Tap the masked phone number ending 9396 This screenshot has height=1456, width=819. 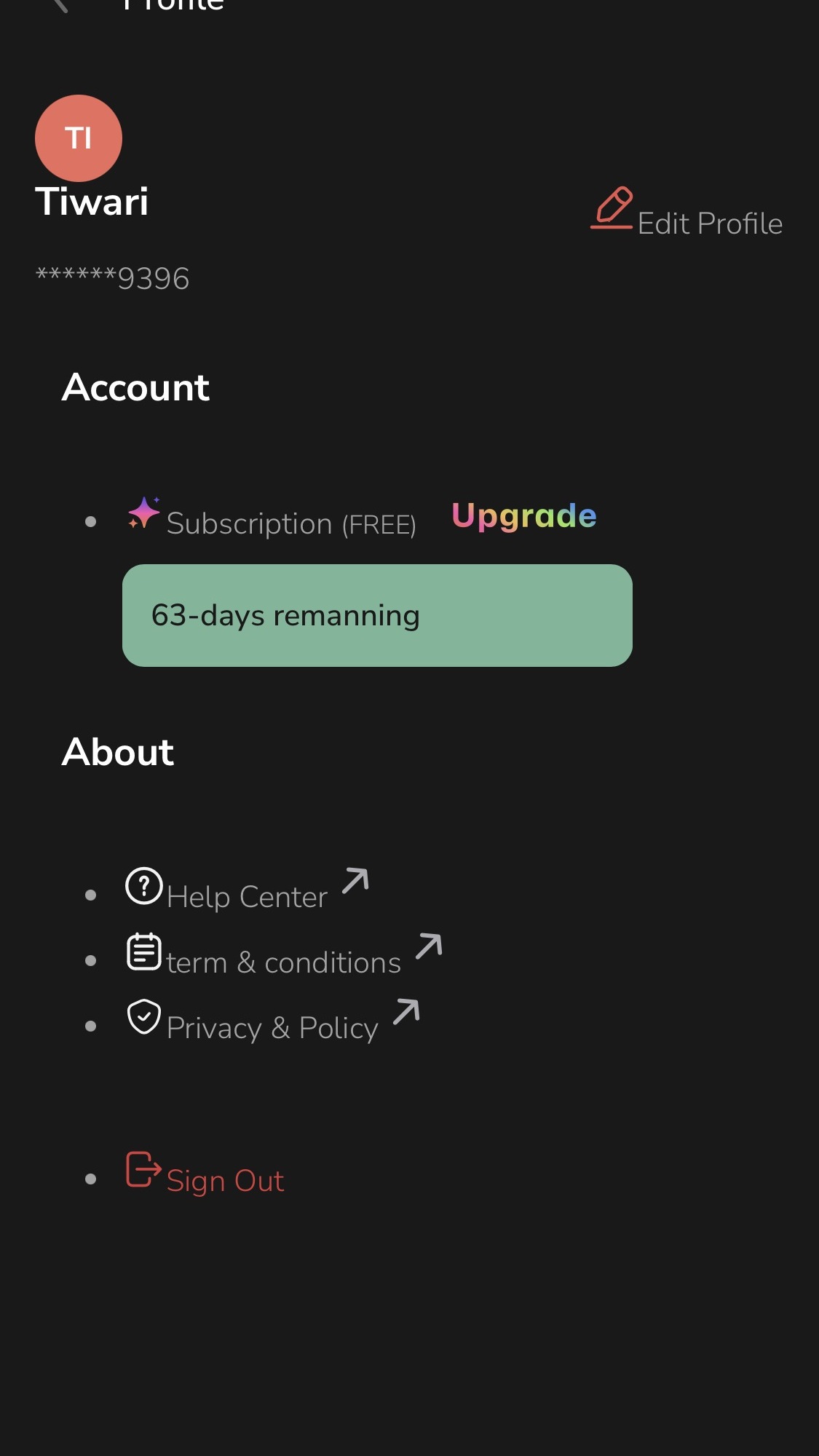113,278
